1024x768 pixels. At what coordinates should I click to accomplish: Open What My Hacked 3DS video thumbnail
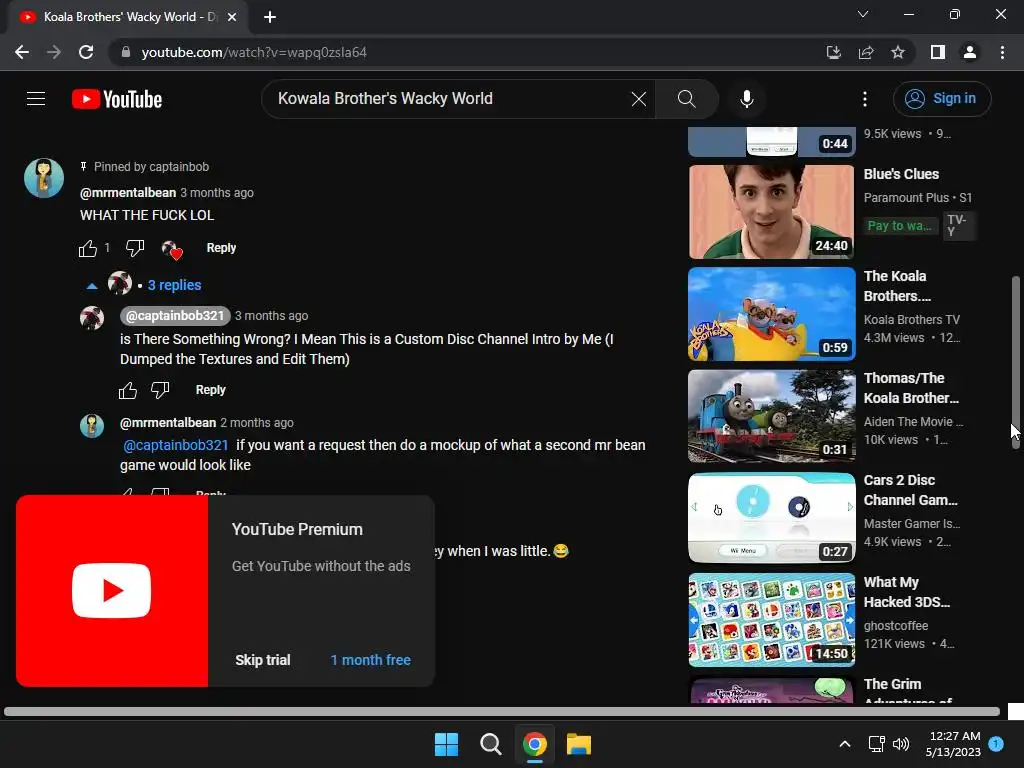(771, 620)
